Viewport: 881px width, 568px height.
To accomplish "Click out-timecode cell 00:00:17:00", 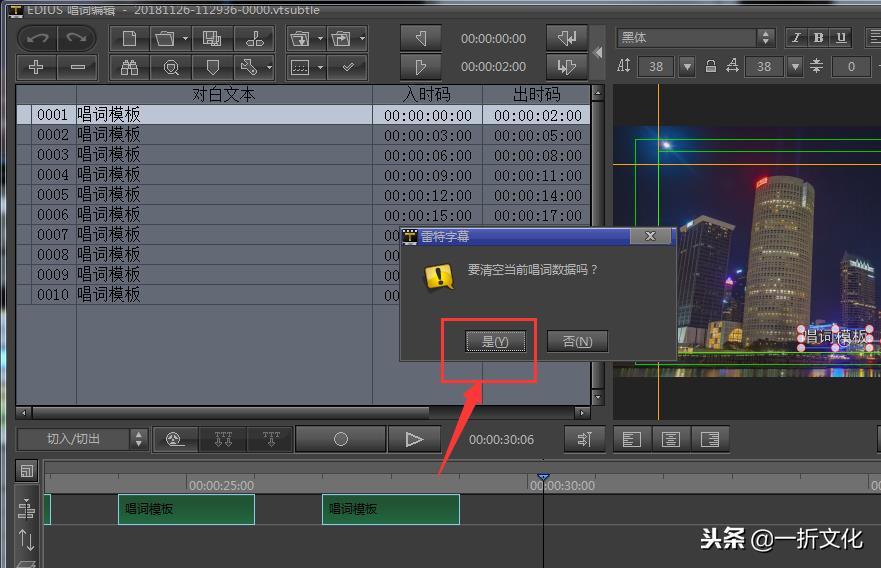I will (537, 215).
